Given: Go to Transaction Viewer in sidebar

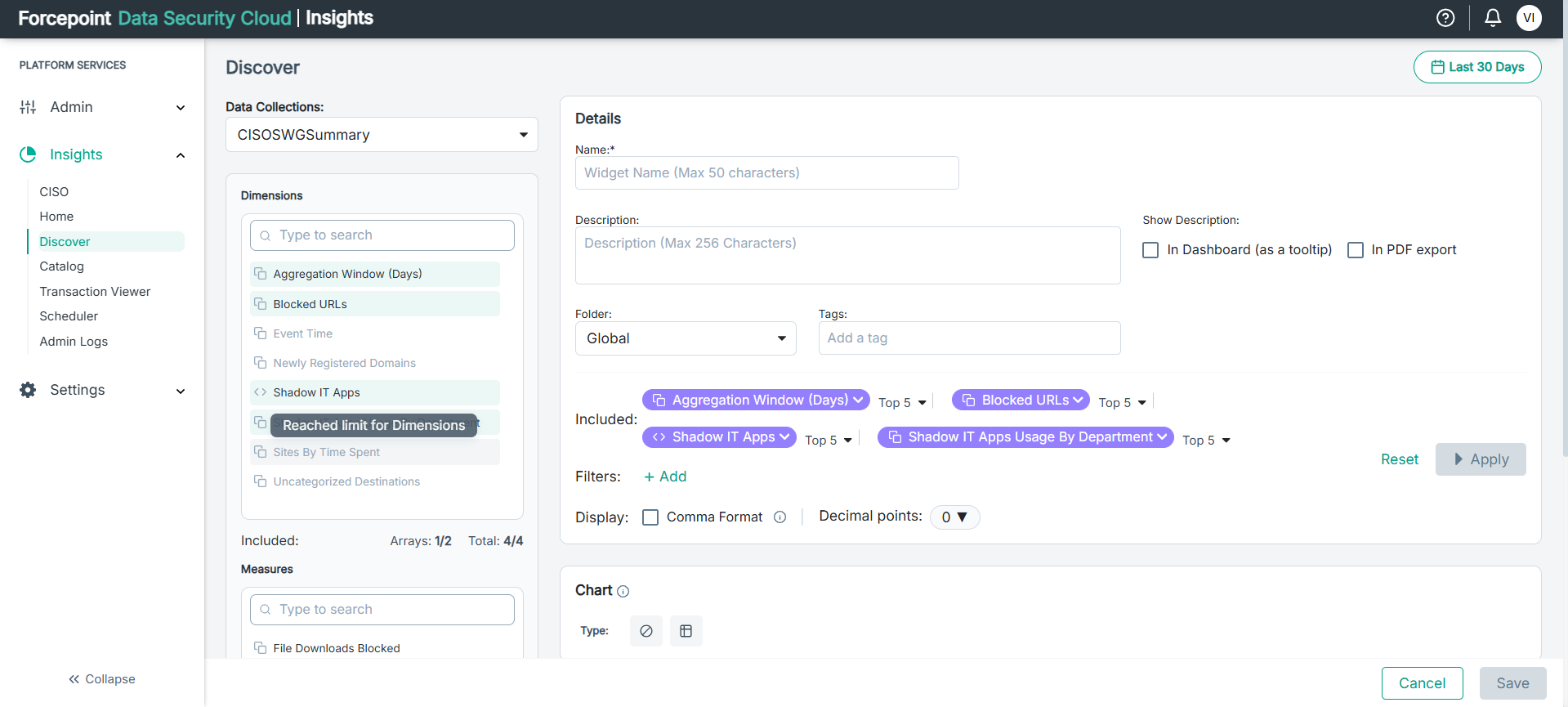Looking at the screenshot, I should tap(95, 292).
